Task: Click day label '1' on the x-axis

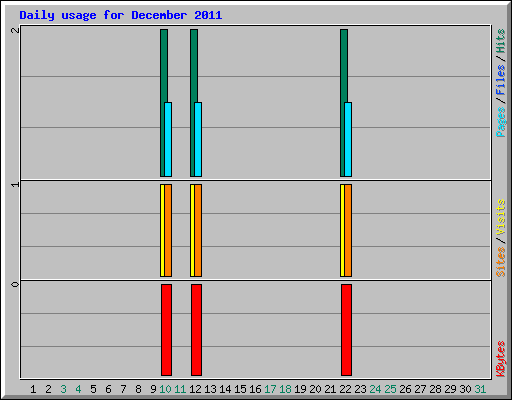Action: tap(33, 389)
